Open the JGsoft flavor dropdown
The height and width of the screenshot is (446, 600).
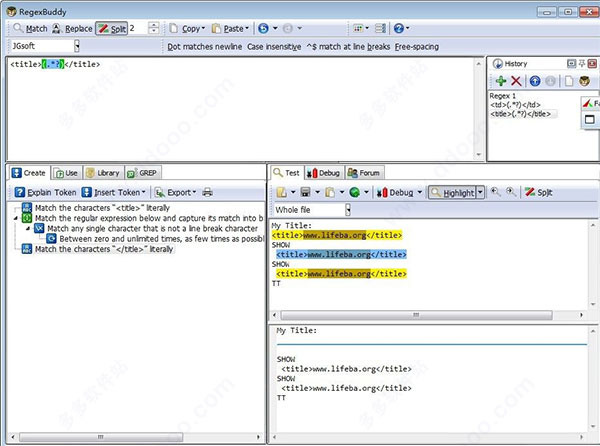point(77,46)
